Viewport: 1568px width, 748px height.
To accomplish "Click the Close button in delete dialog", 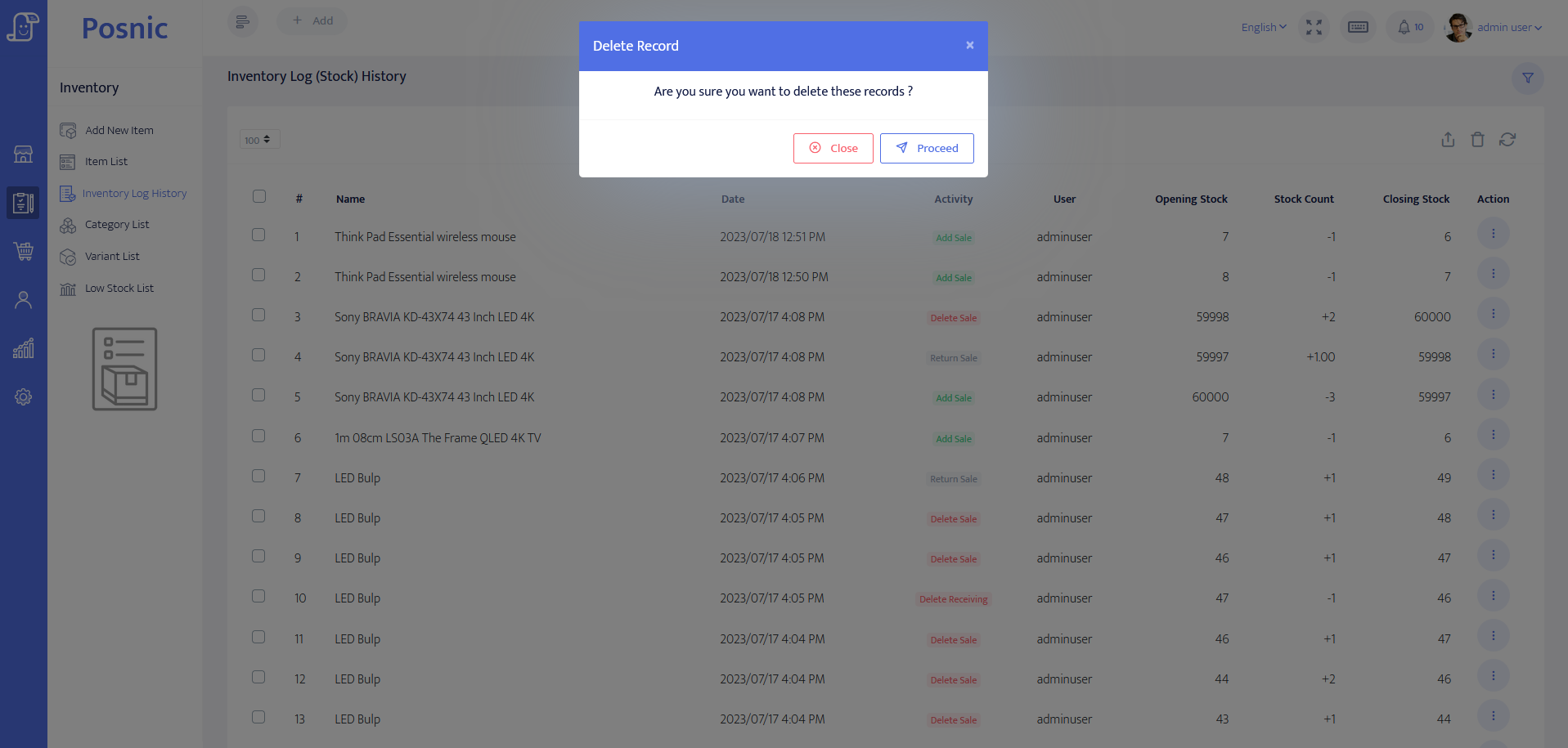I will pos(833,148).
